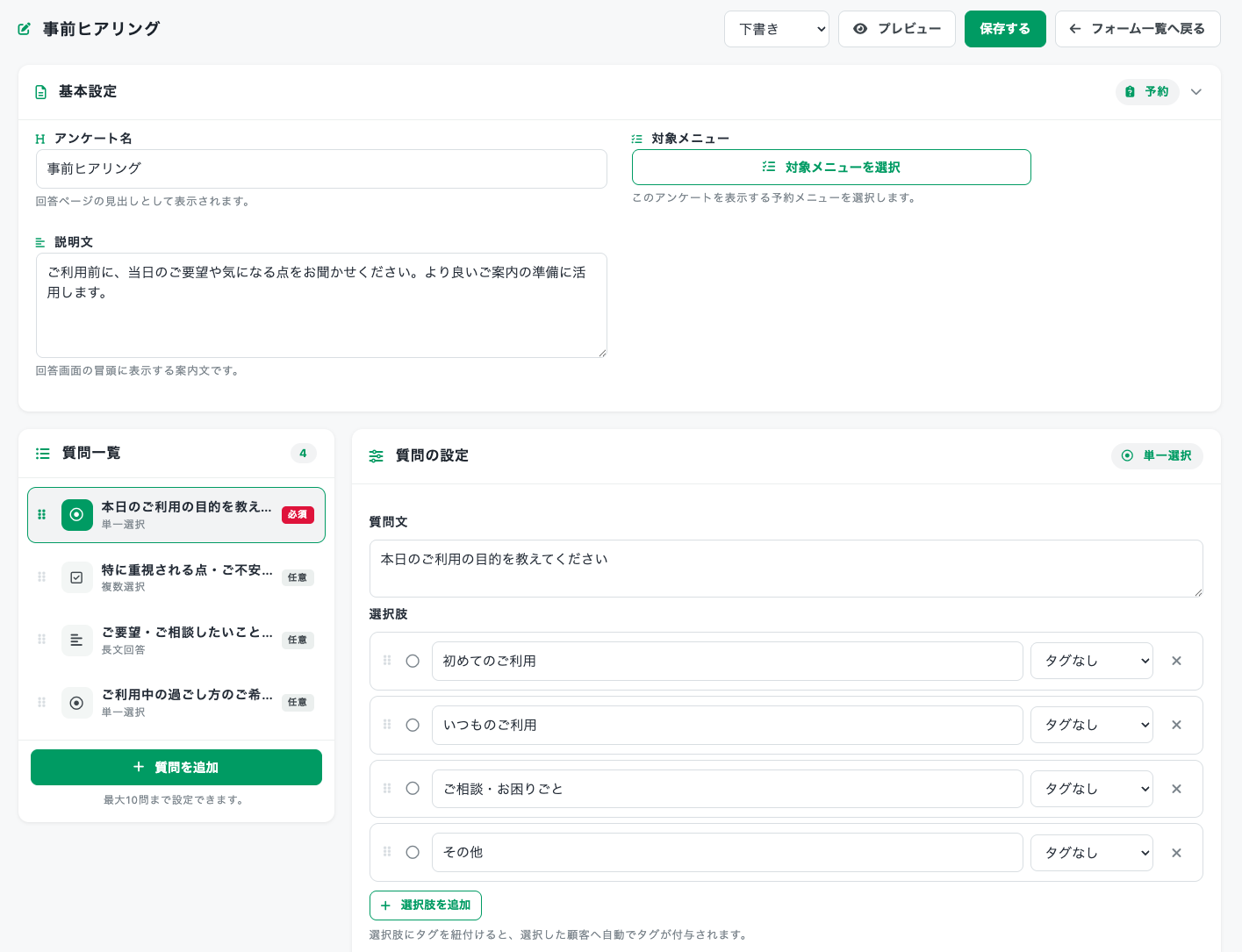Image resolution: width=1242 pixels, height=952 pixels.
Task: Click the 質問文 textarea
Action: pyautogui.click(x=786, y=569)
